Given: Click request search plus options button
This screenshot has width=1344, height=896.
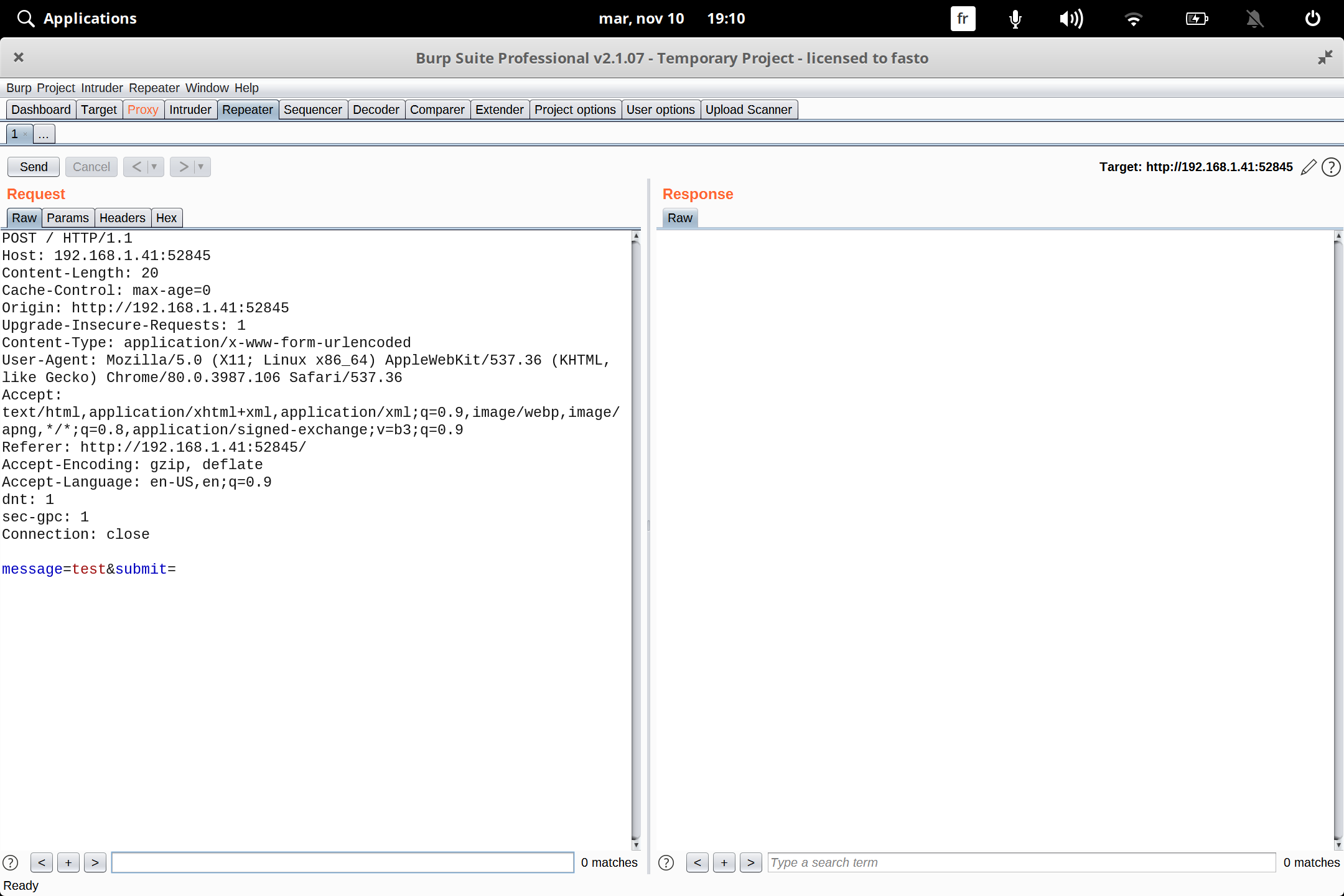Looking at the screenshot, I should click(x=68, y=862).
